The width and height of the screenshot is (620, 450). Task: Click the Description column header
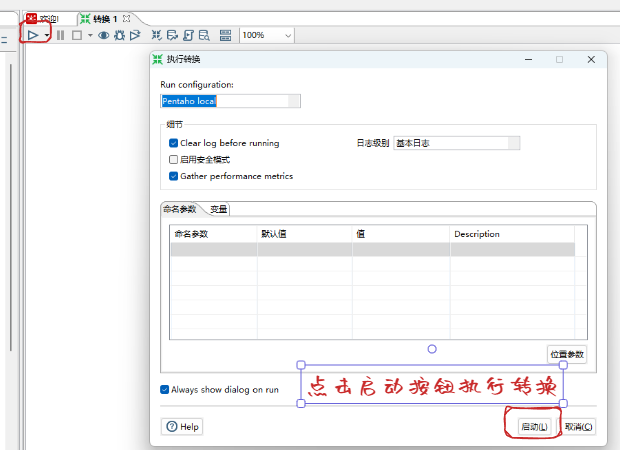(x=512, y=234)
